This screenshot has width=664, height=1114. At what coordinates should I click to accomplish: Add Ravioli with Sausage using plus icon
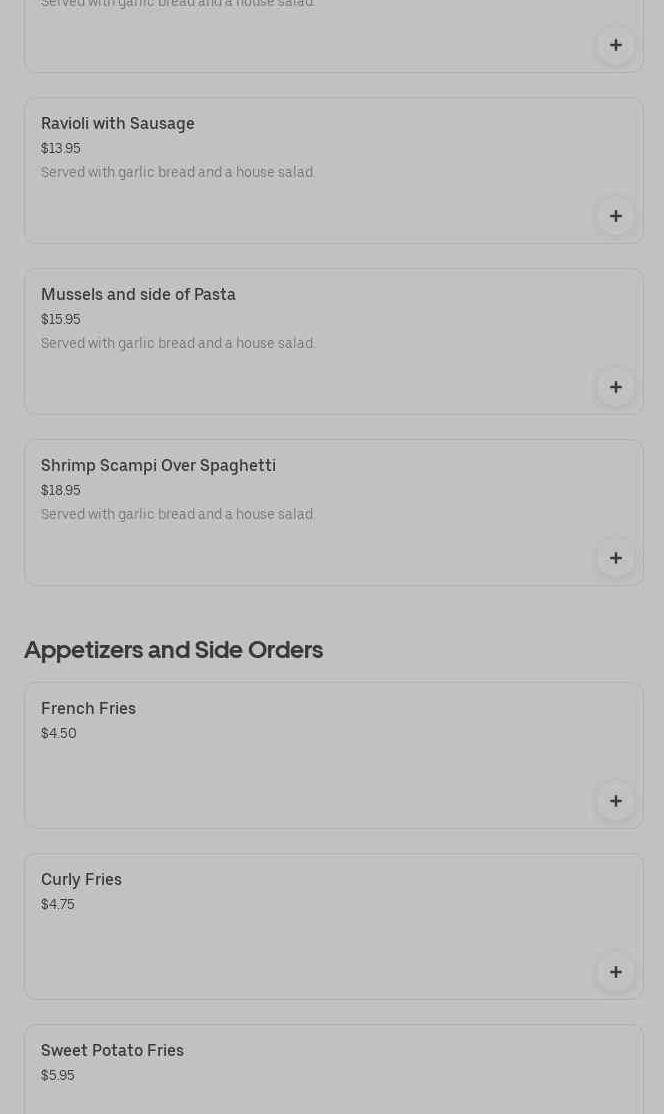[x=616, y=216]
